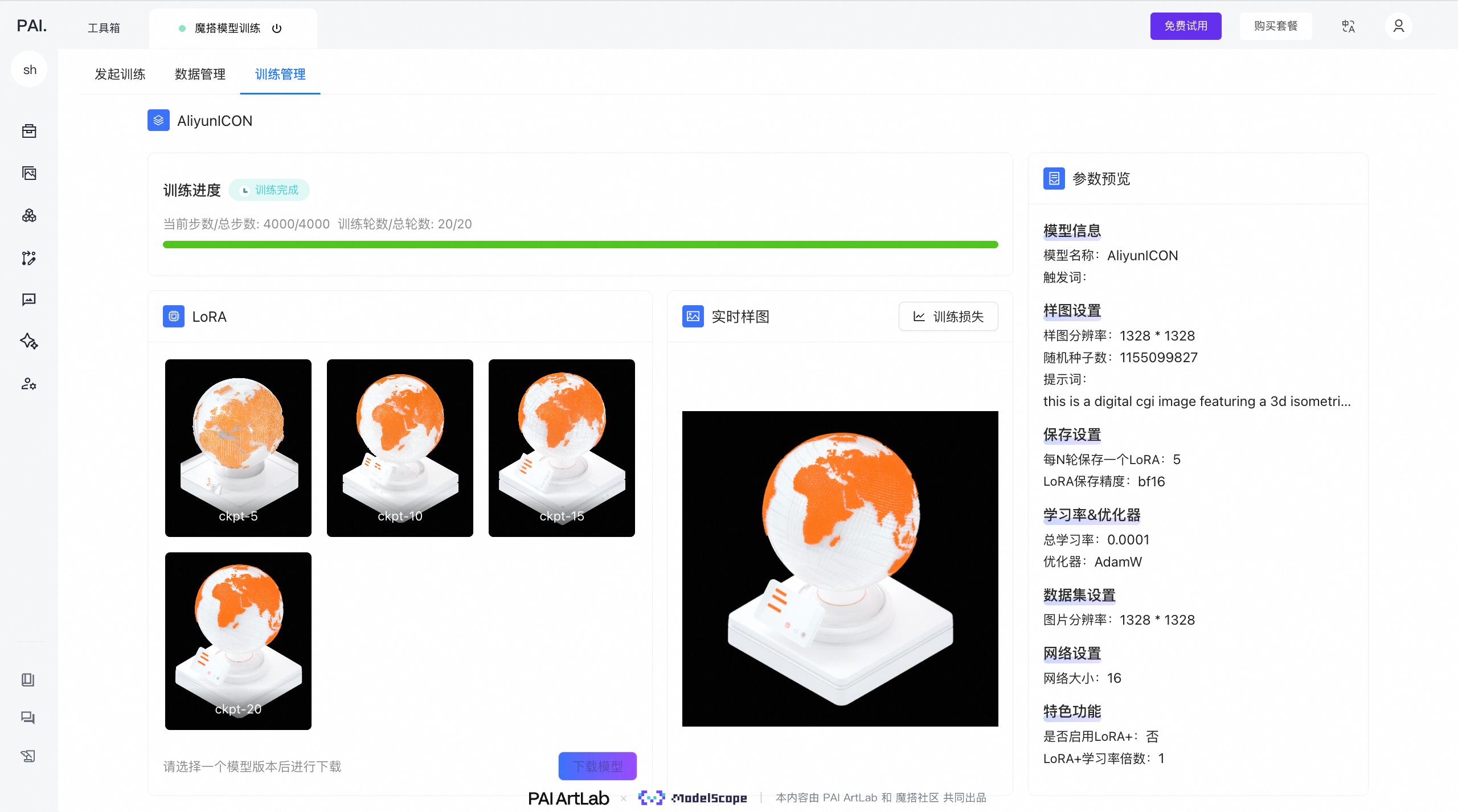The height and width of the screenshot is (812, 1458).
Task: Select the ckpt-20 LoRA thumbnail
Action: coord(238,641)
